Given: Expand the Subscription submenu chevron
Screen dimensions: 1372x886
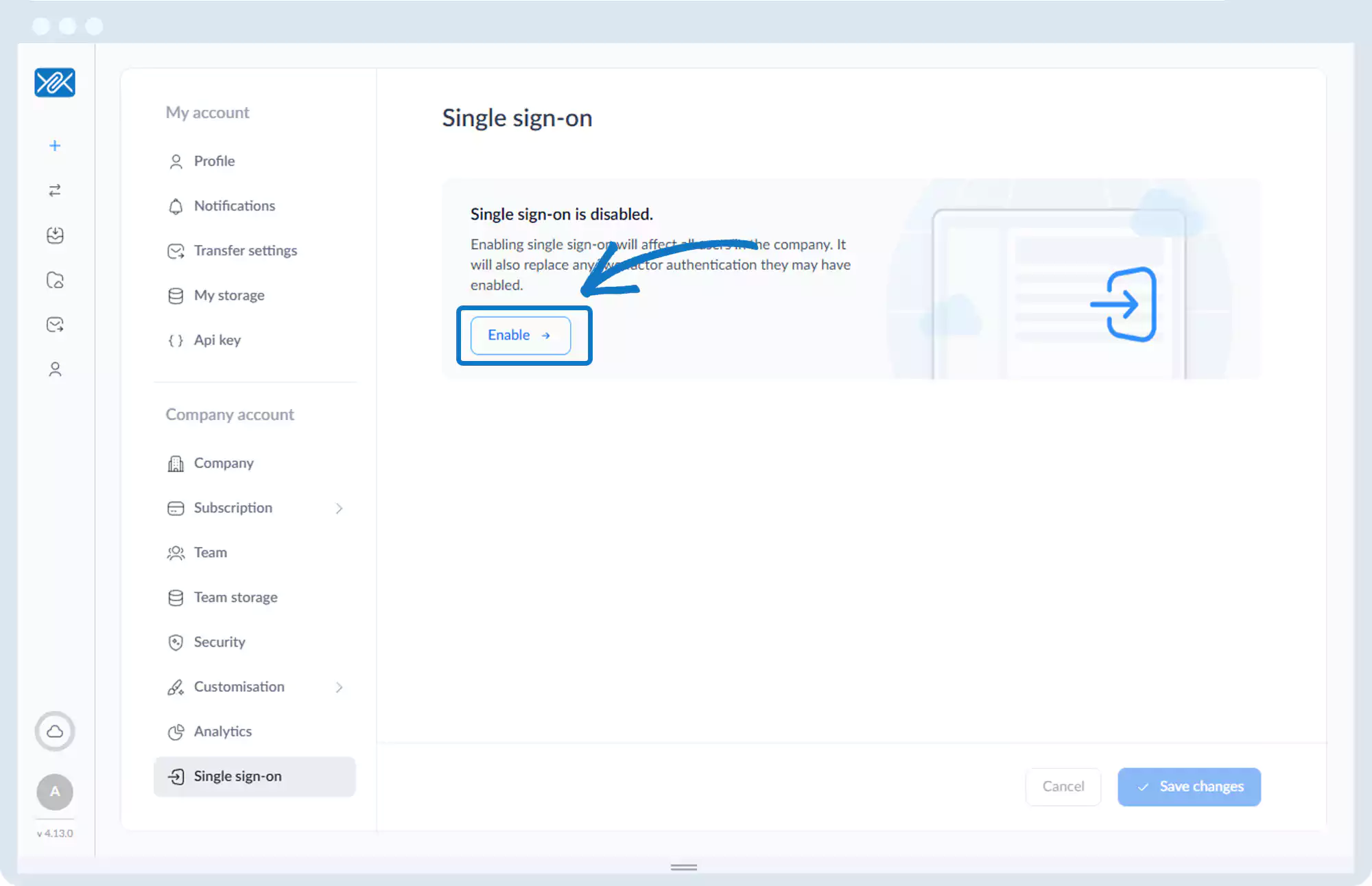Looking at the screenshot, I should point(339,509).
